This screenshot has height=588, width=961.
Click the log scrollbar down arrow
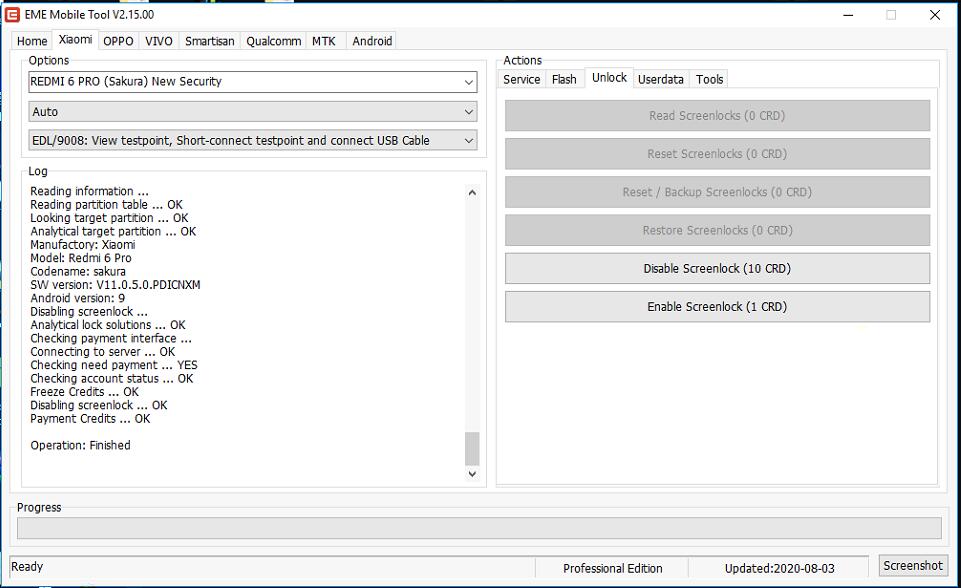click(472, 474)
